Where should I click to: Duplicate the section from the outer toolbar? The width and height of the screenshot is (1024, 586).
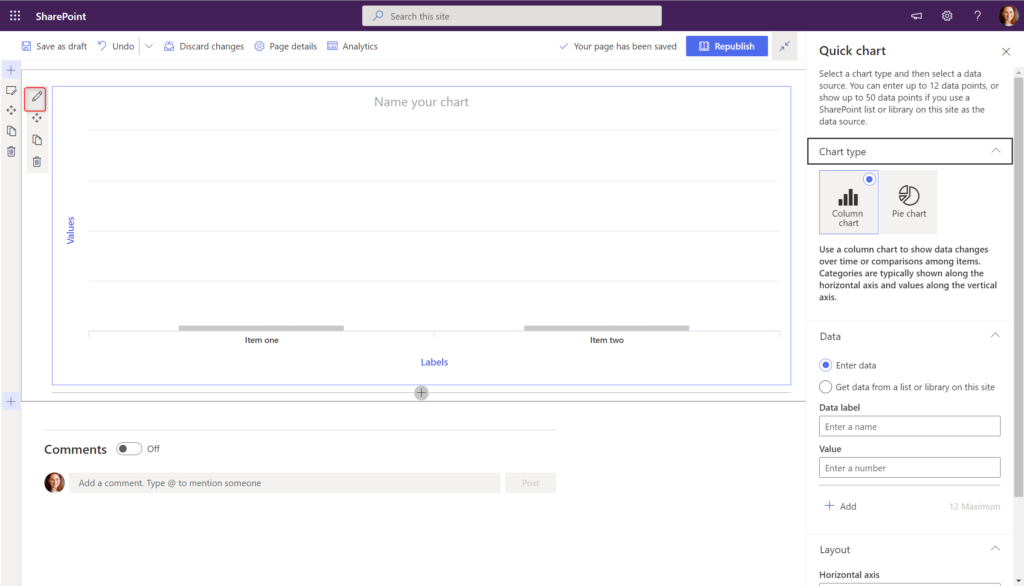pos(11,131)
